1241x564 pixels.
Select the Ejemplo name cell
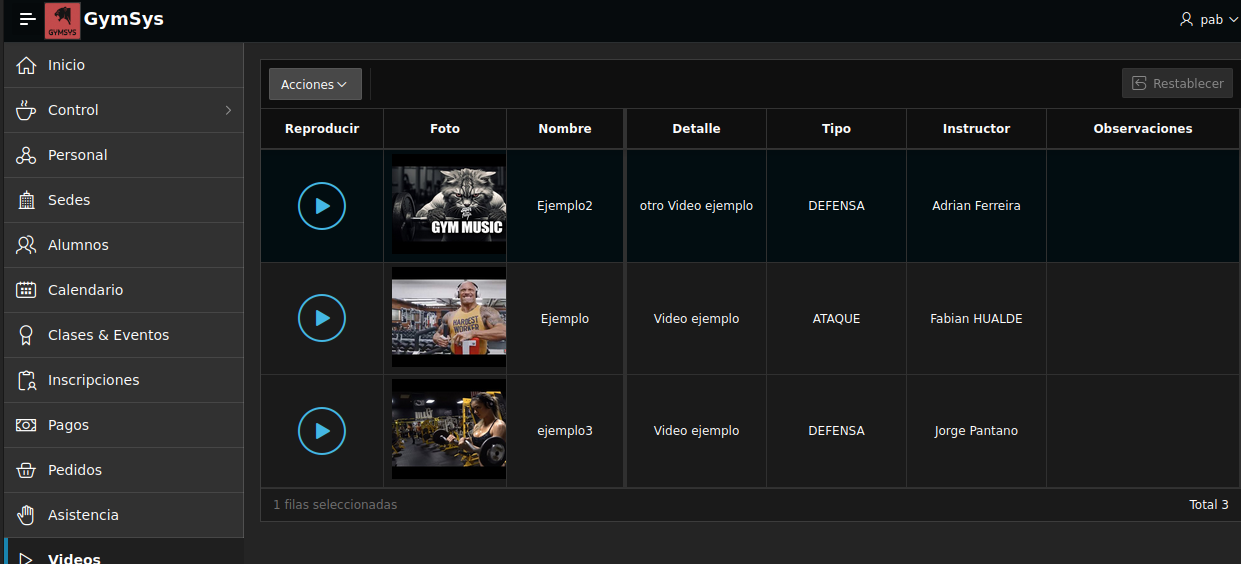pos(565,318)
